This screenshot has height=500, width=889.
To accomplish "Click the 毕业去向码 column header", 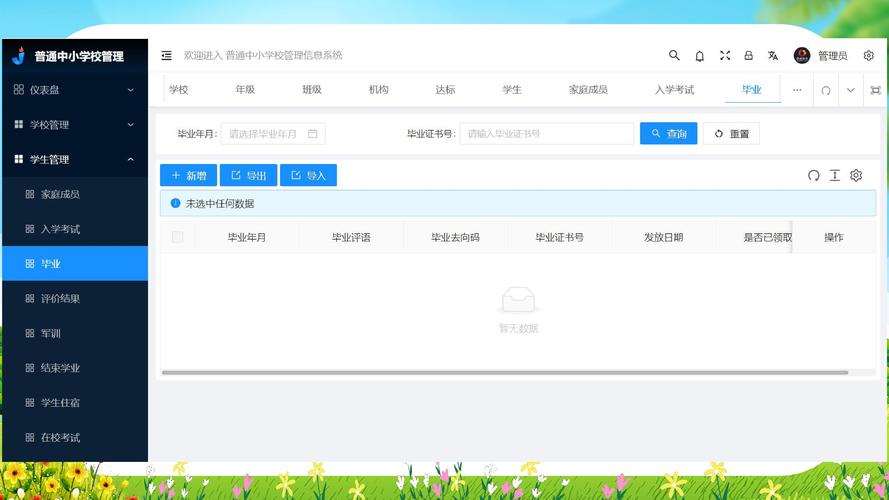I will [455, 238].
